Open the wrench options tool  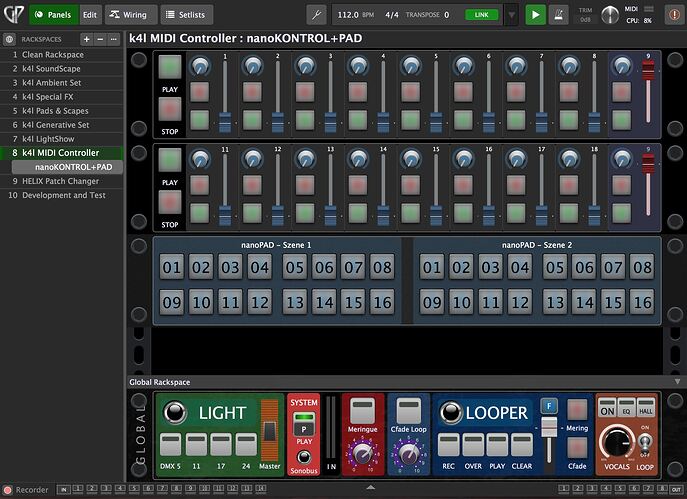point(316,15)
